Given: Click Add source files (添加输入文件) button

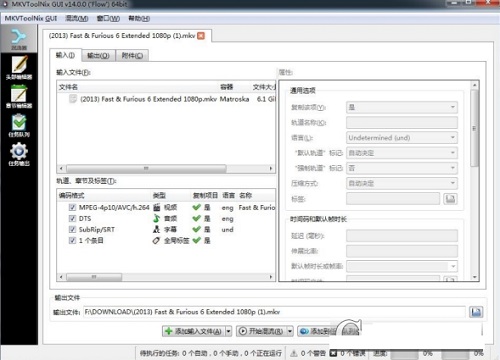Looking at the screenshot, I should click(194, 331).
